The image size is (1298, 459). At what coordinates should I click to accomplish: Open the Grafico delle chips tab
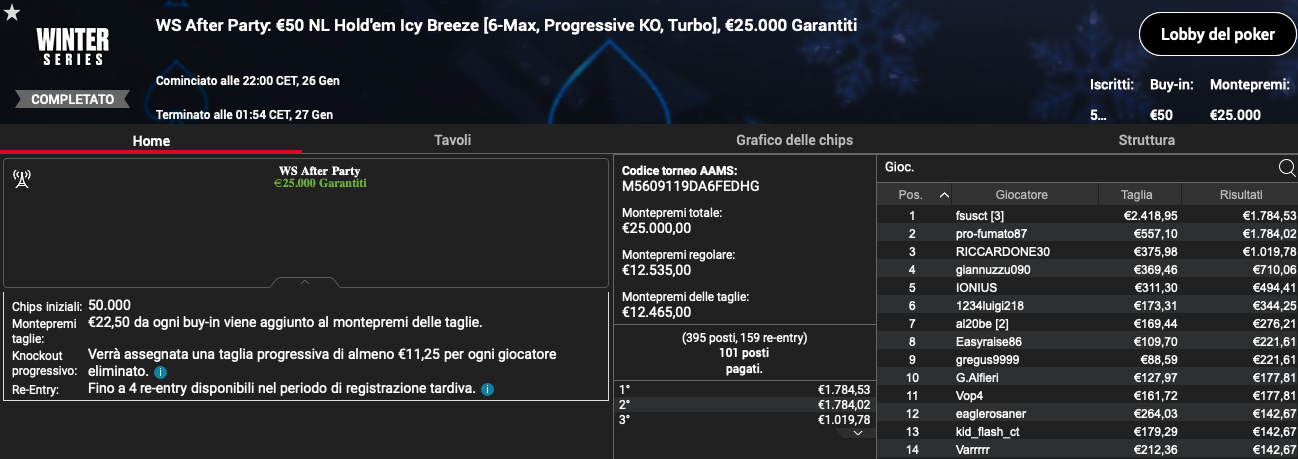coord(794,140)
